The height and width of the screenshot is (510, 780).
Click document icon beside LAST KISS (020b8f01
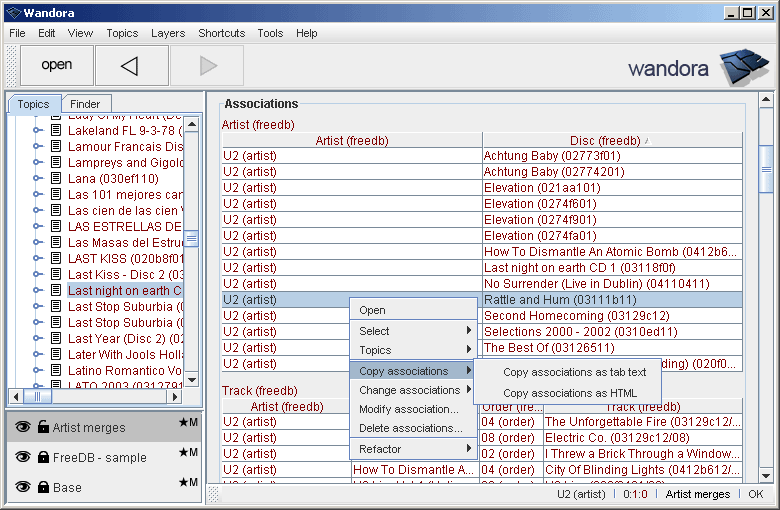(56, 258)
